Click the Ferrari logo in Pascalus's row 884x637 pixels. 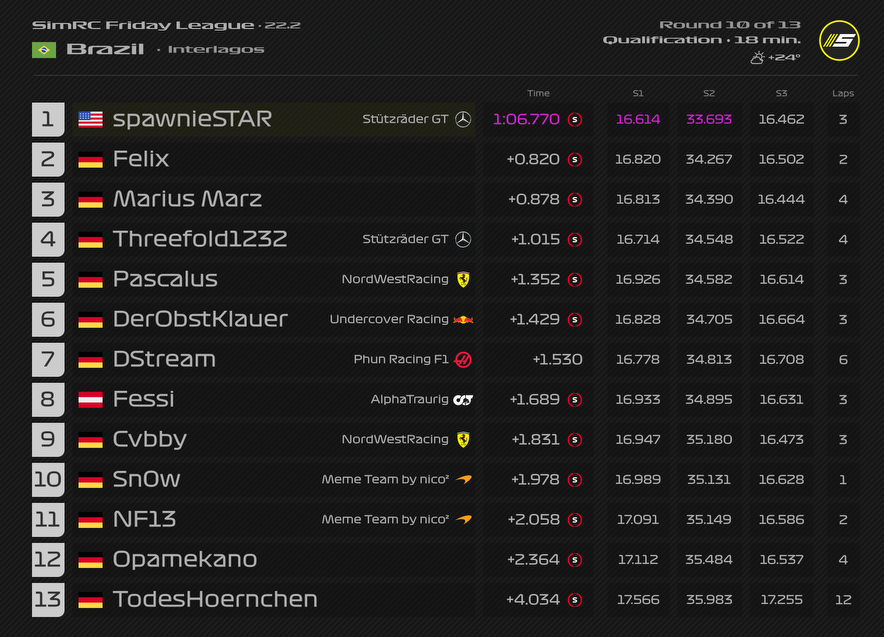click(x=463, y=279)
